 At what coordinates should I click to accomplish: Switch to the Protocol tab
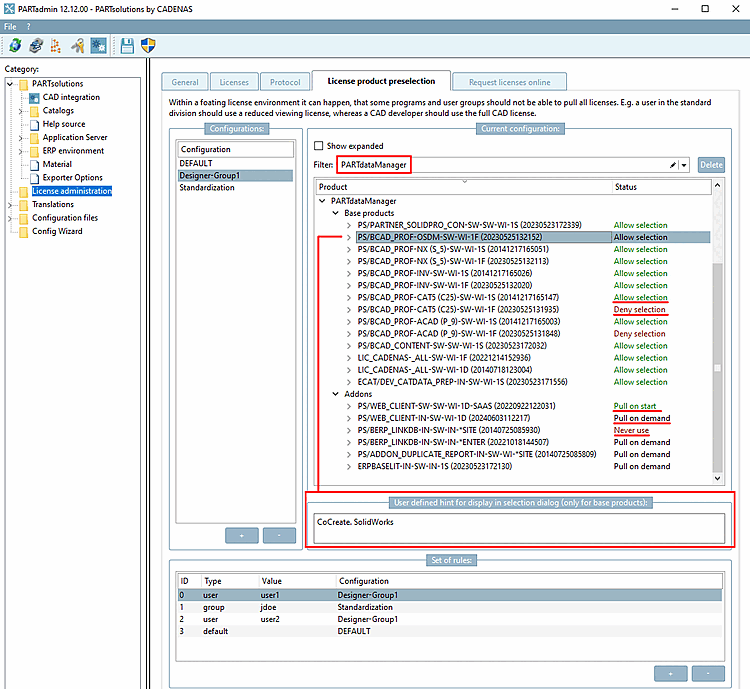(x=285, y=82)
